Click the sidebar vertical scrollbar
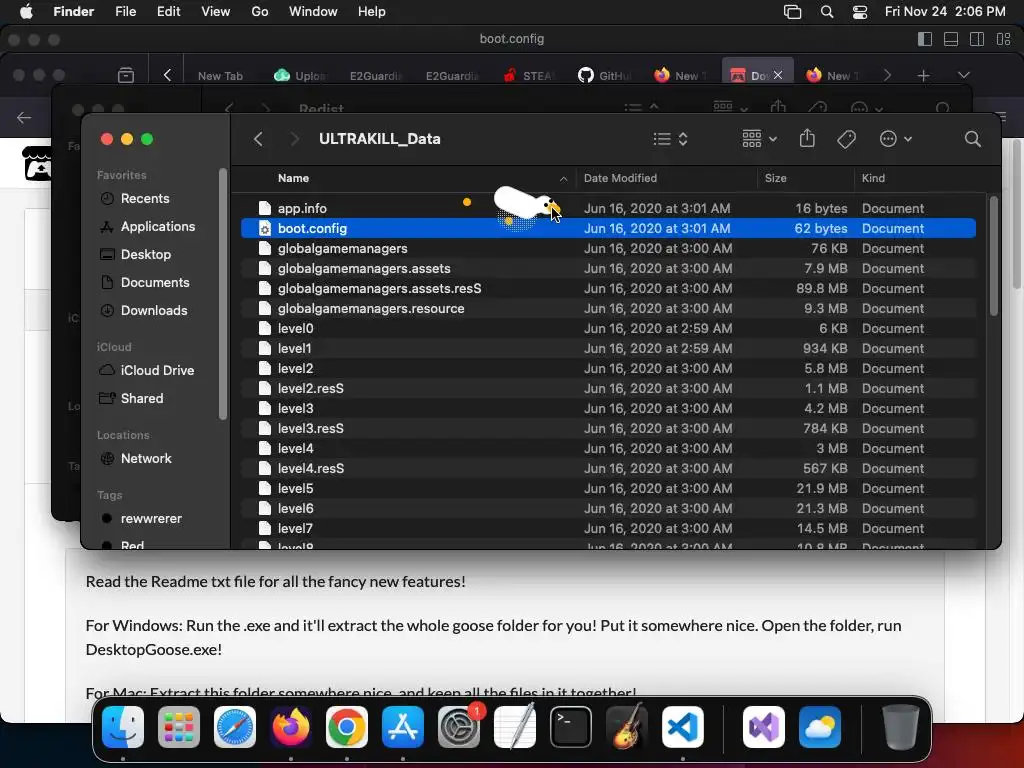The width and height of the screenshot is (1024, 768). pyautogui.click(x=223, y=294)
